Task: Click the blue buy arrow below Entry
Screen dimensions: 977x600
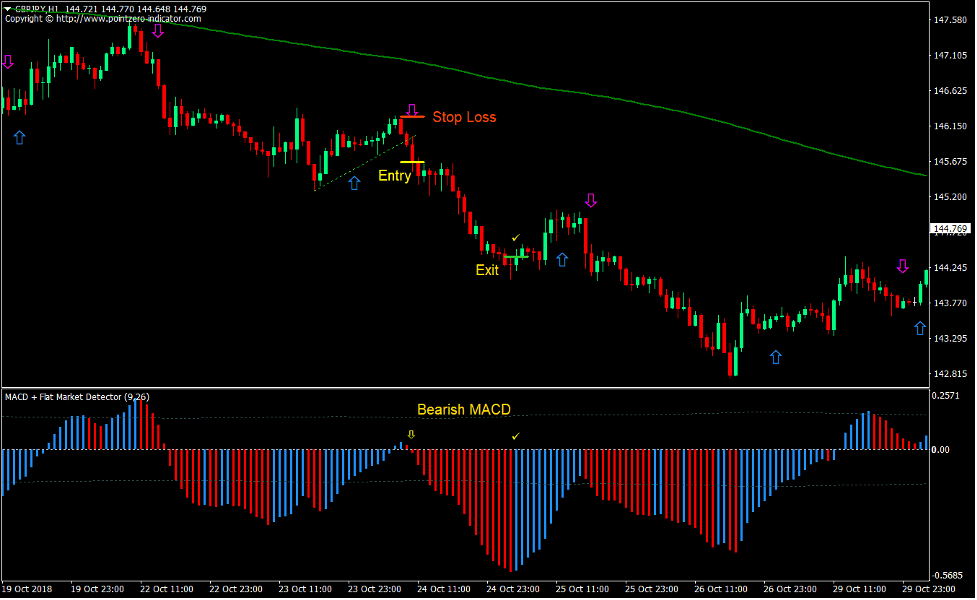Action: pos(355,183)
